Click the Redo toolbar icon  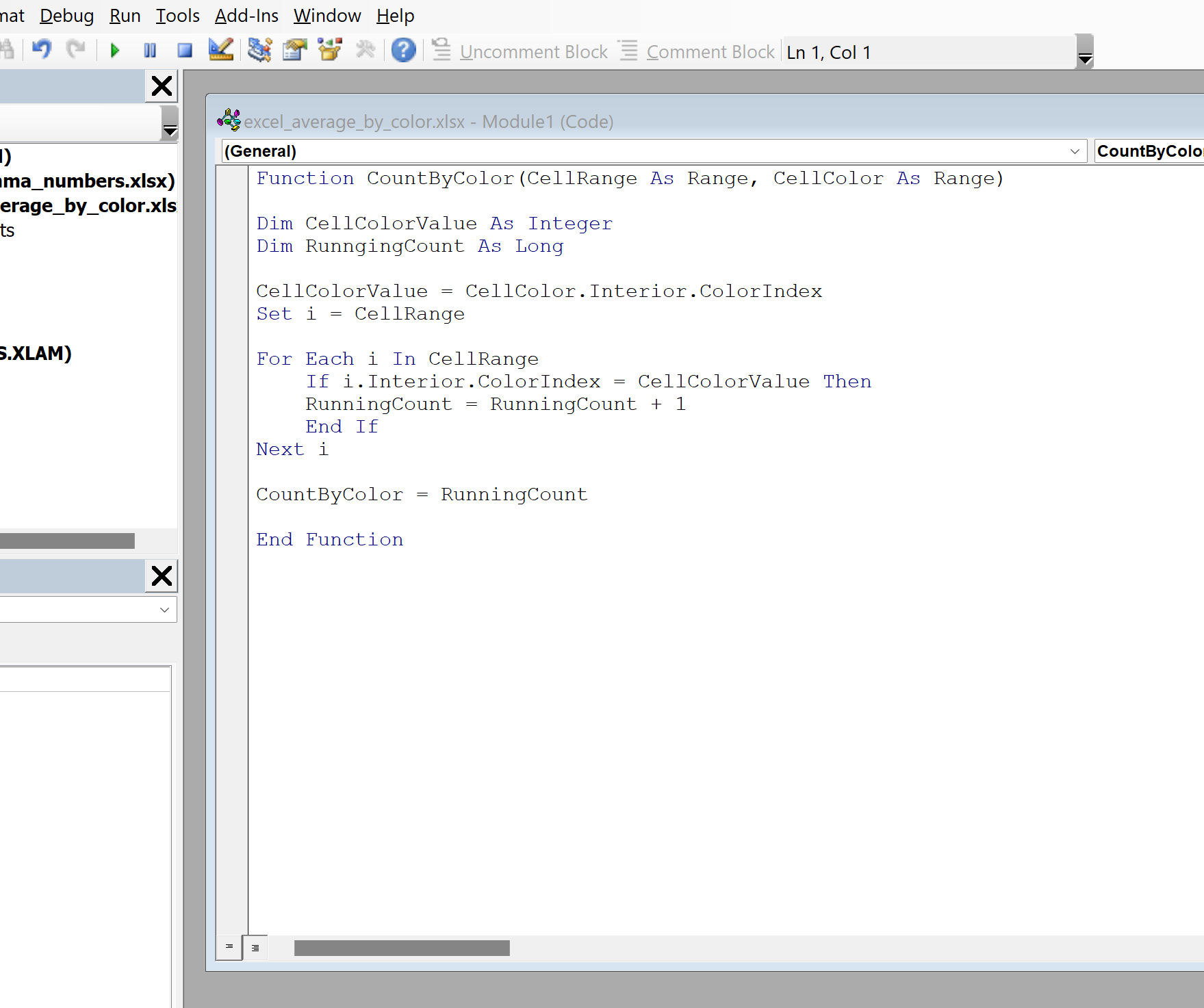coord(76,50)
